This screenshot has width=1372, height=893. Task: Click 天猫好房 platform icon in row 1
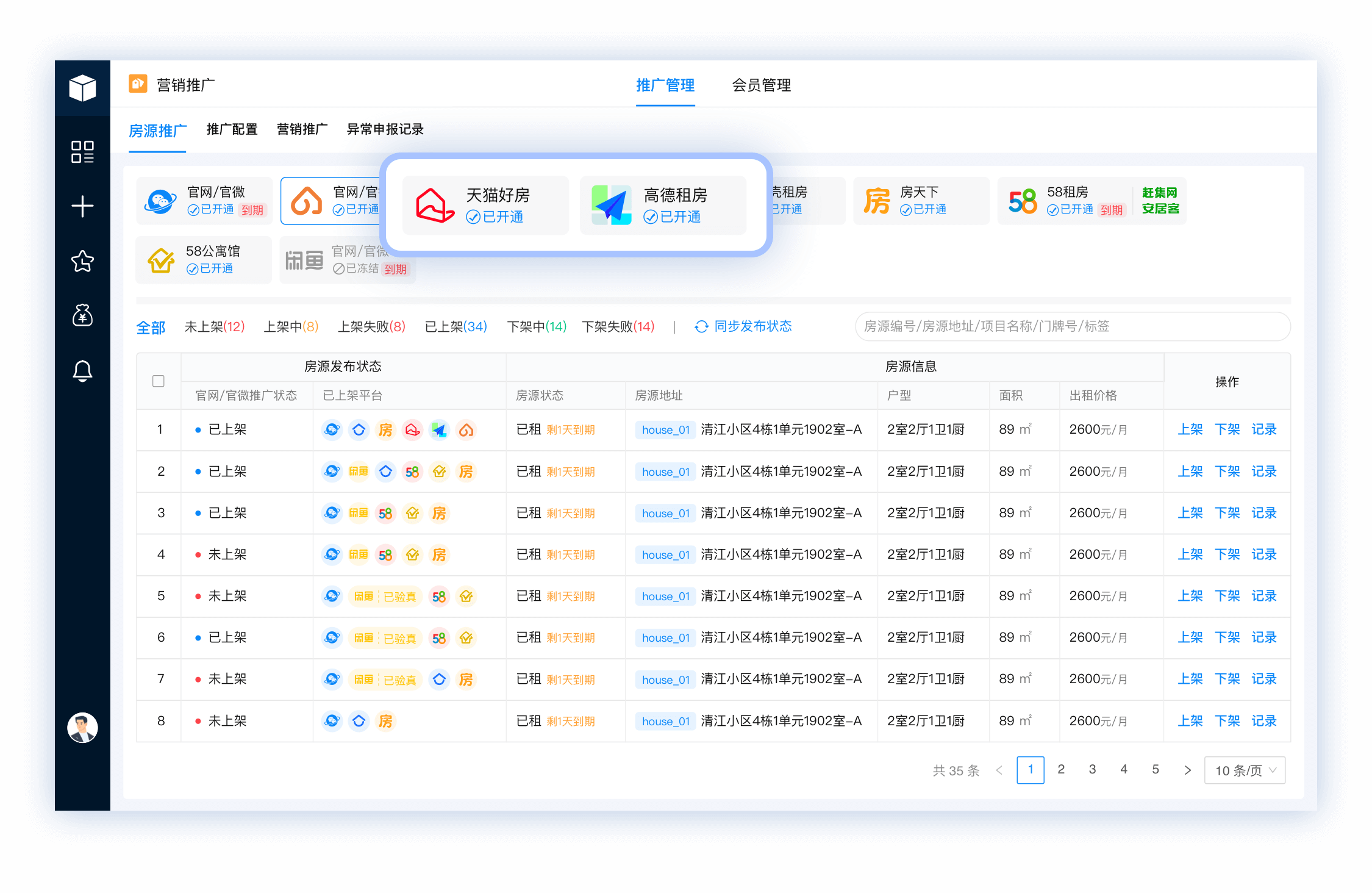click(x=413, y=430)
